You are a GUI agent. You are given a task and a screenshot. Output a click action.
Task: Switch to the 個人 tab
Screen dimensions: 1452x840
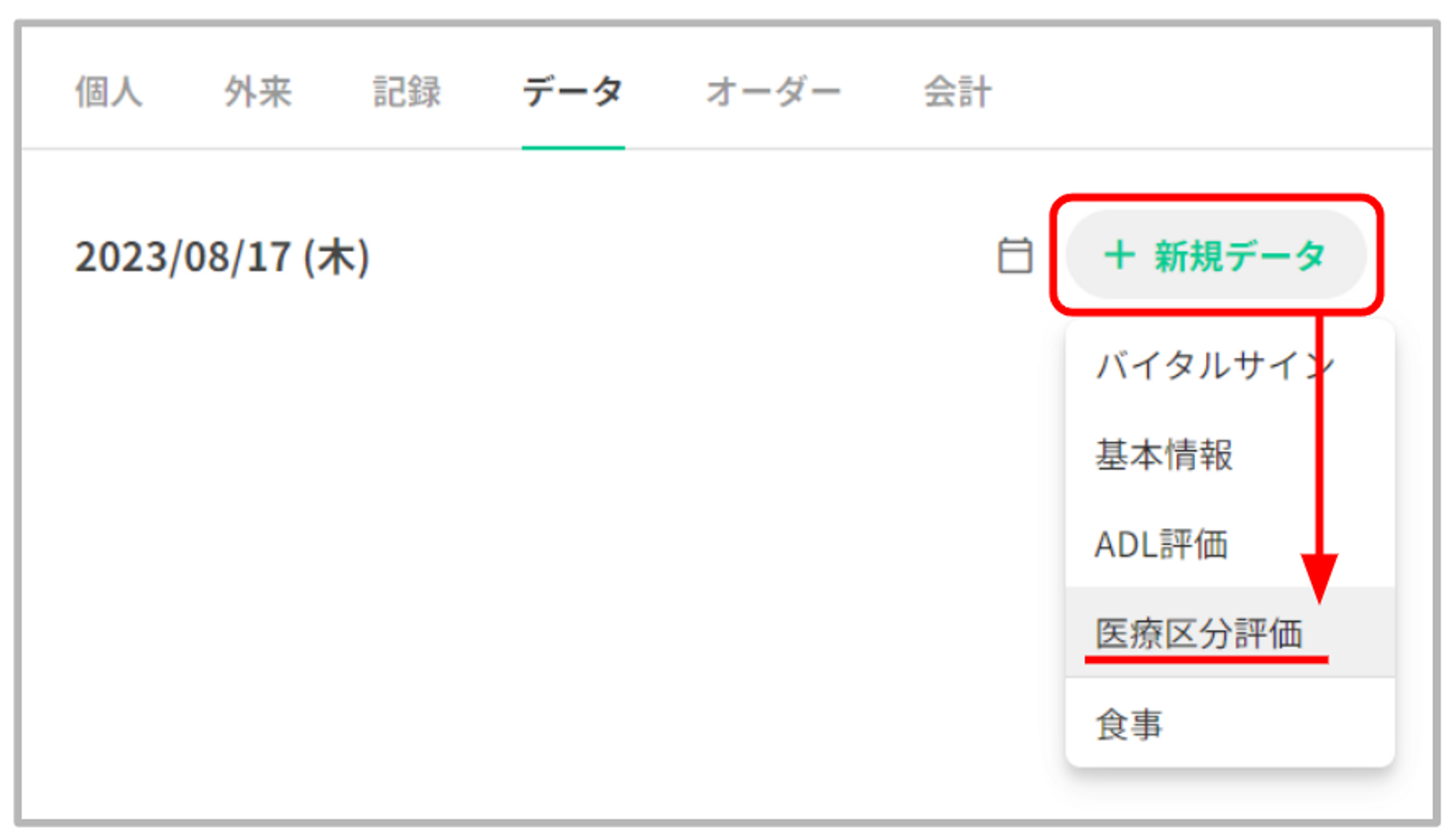[108, 92]
